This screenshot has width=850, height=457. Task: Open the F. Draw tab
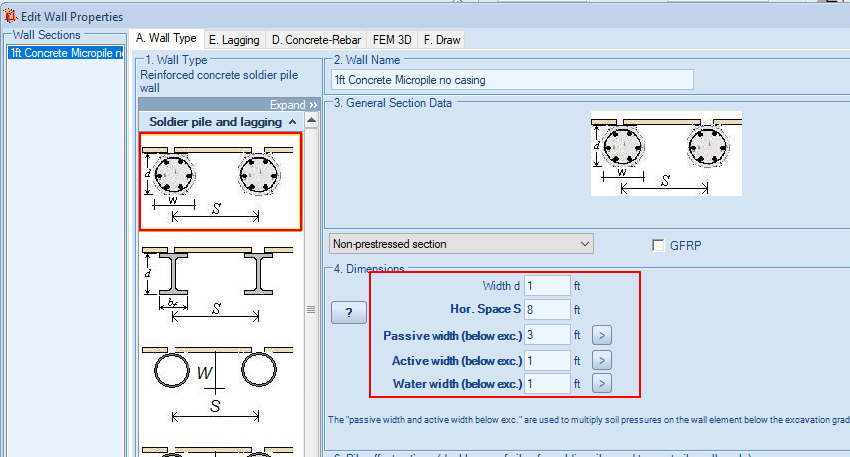click(x=442, y=40)
